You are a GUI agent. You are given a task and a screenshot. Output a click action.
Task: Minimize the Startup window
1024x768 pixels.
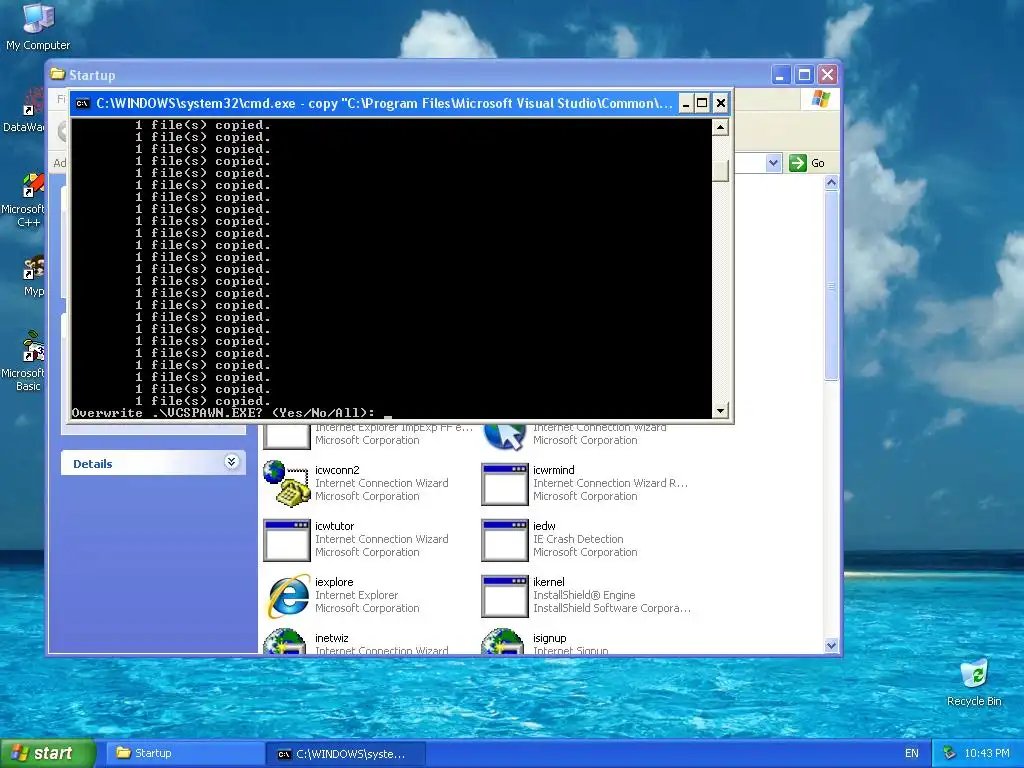pos(780,75)
